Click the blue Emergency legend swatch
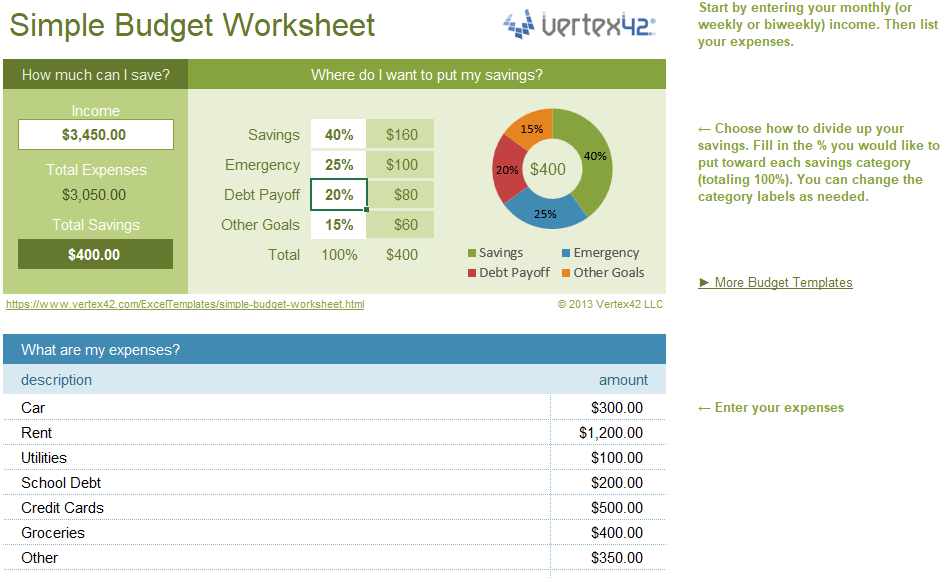The image size is (950, 578). pyautogui.click(x=566, y=253)
